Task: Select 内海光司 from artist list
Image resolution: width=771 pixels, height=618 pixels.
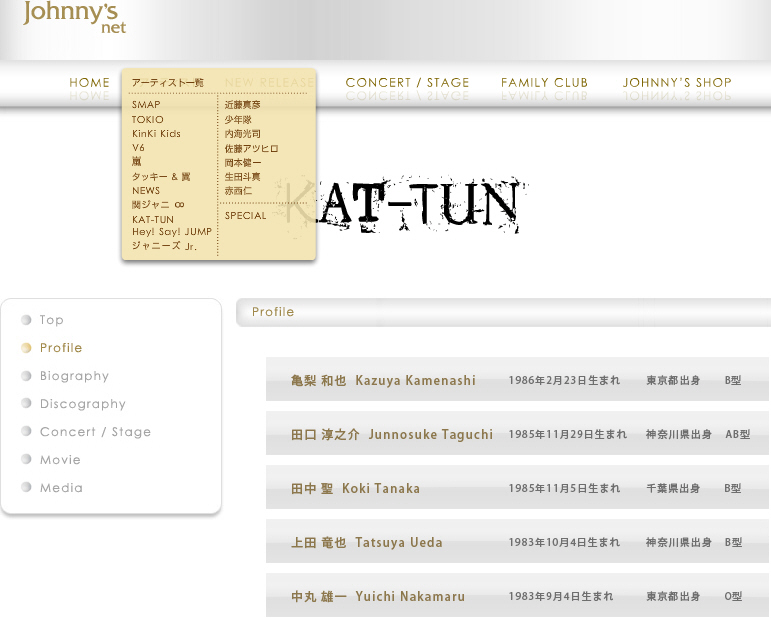Action: click(x=242, y=134)
